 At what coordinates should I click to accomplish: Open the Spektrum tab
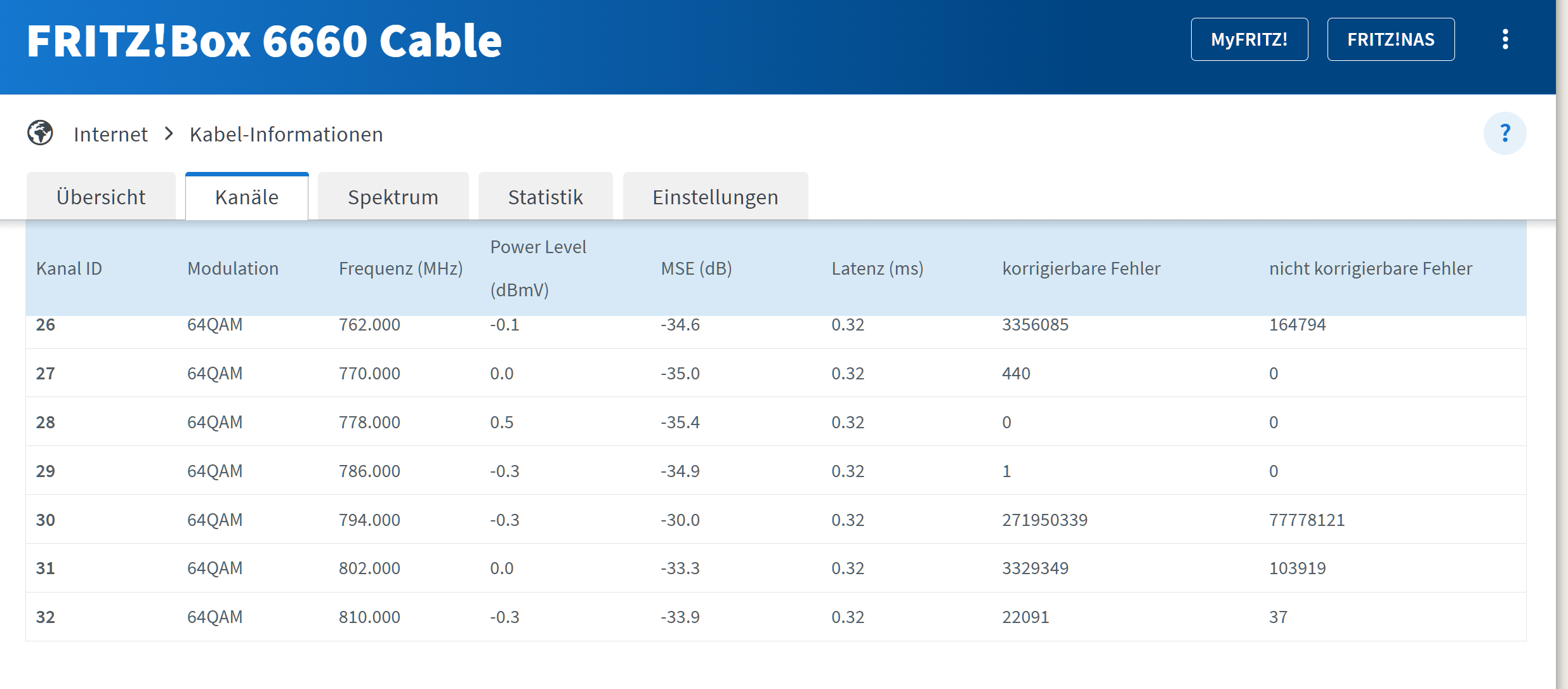pos(393,197)
